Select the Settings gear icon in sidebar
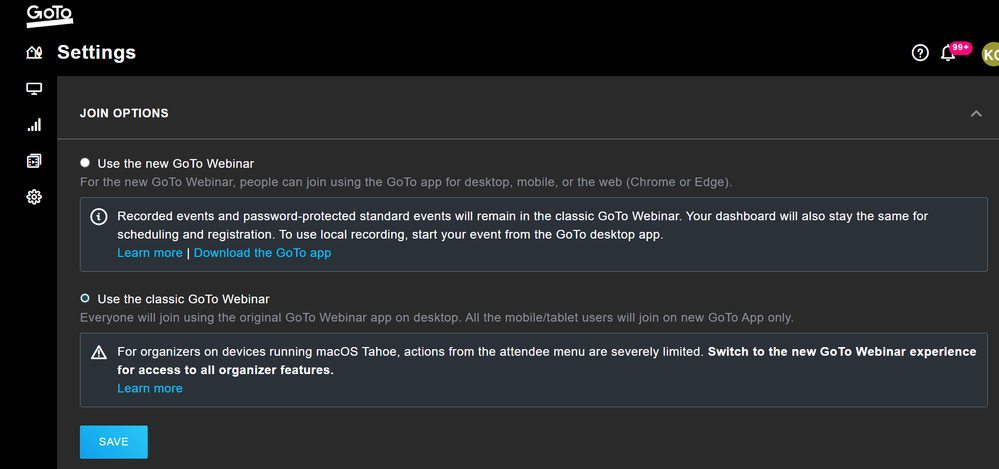Image resolution: width=999 pixels, height=469 pixels. point(34,197)
